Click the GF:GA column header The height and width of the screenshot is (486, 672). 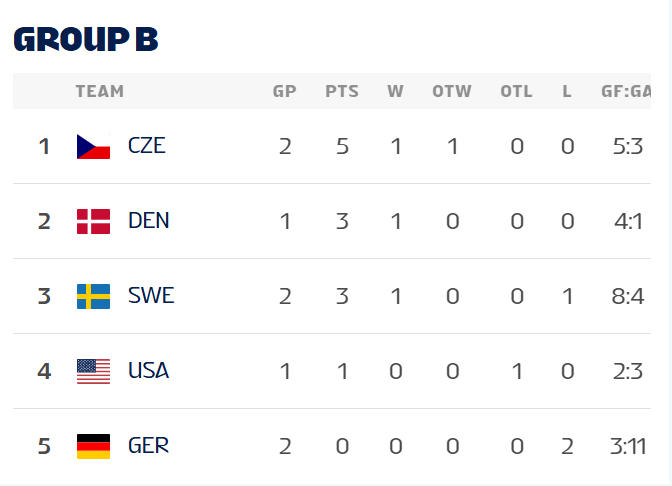tap(627, 91)
